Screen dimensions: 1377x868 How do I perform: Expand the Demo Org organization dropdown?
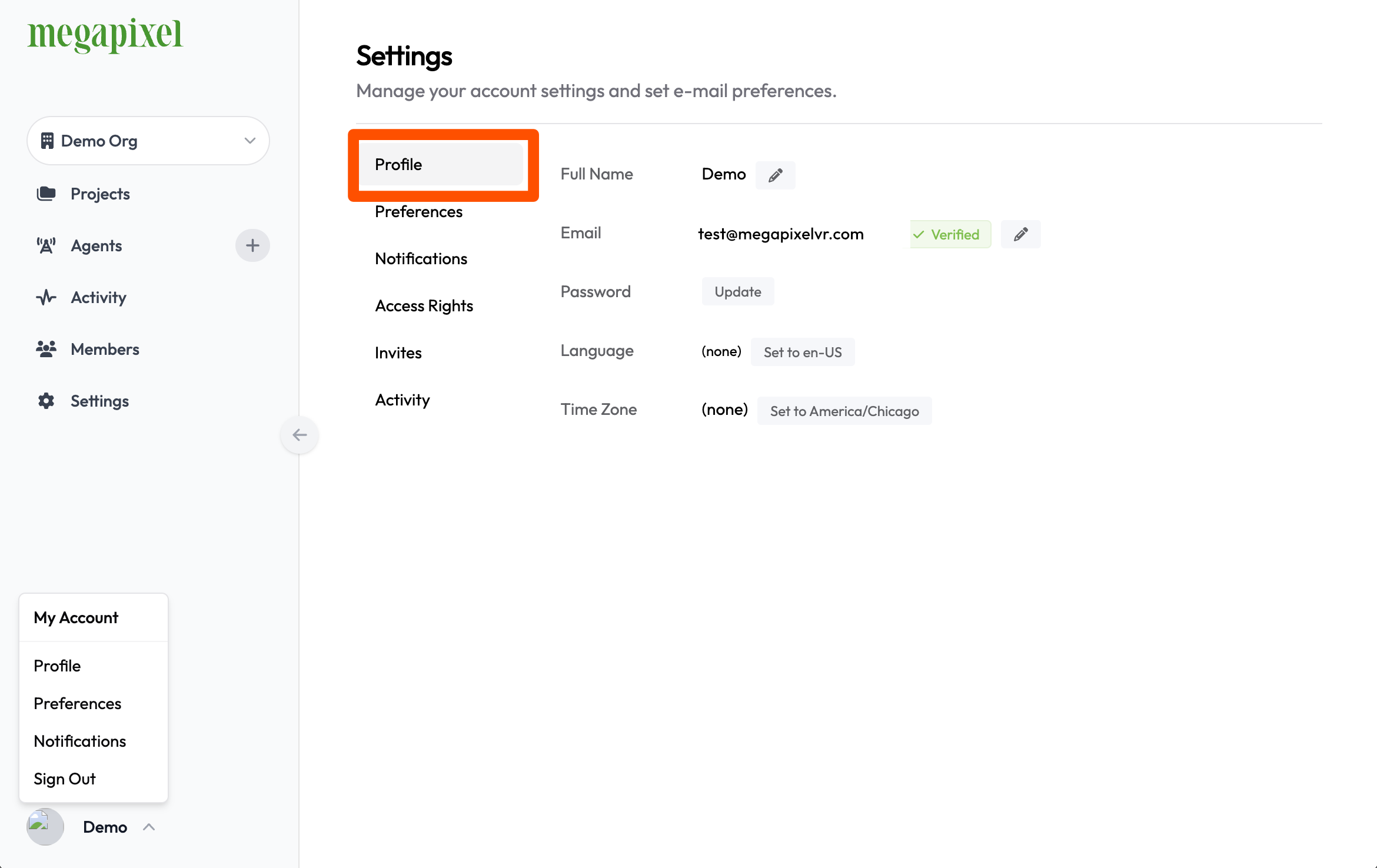click(150, 140)
